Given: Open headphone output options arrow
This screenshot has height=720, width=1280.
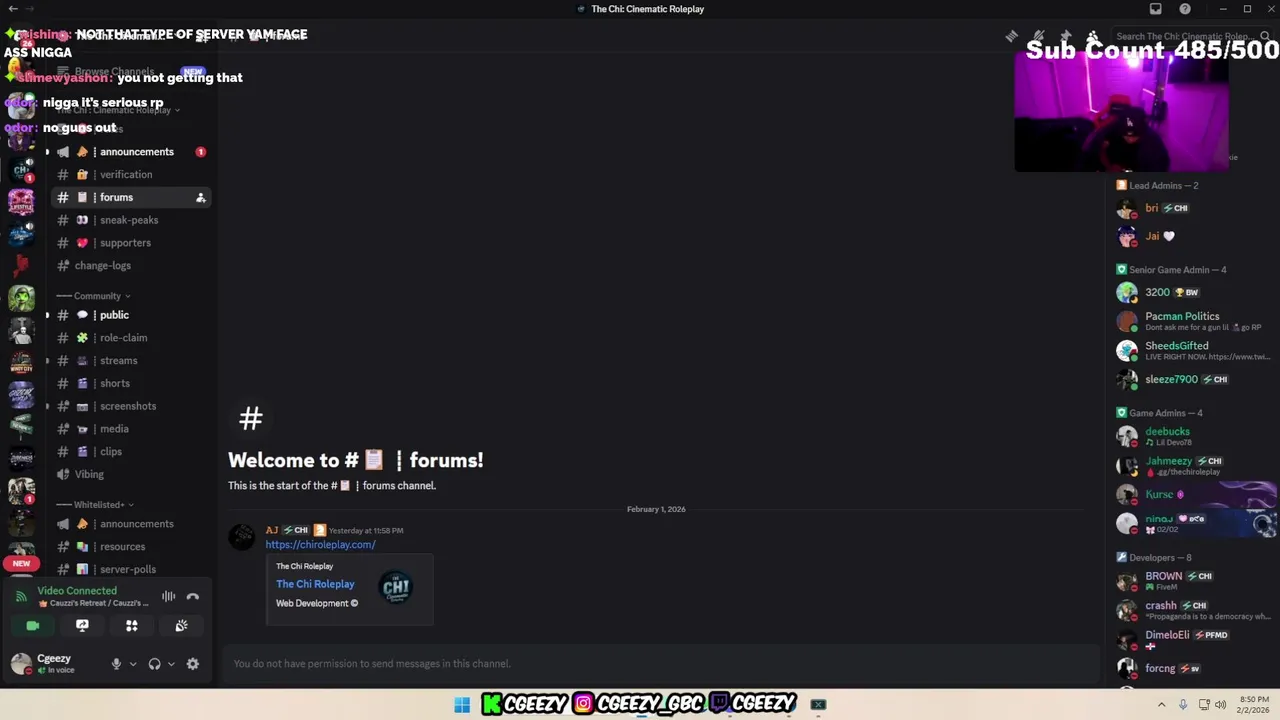Looking at the screenshot, I should (171, 664).
